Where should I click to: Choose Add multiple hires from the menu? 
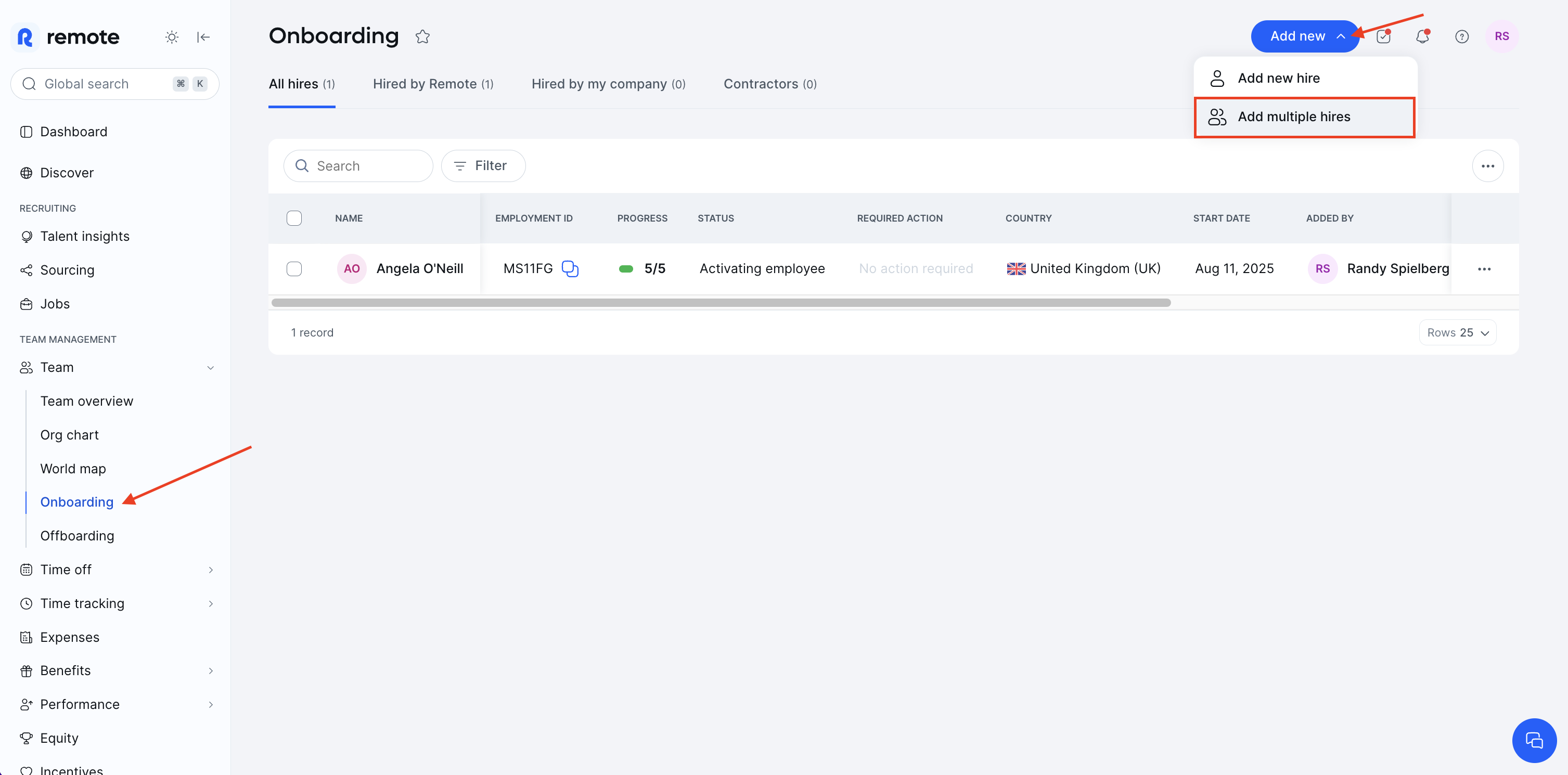tap(1304, 117)
